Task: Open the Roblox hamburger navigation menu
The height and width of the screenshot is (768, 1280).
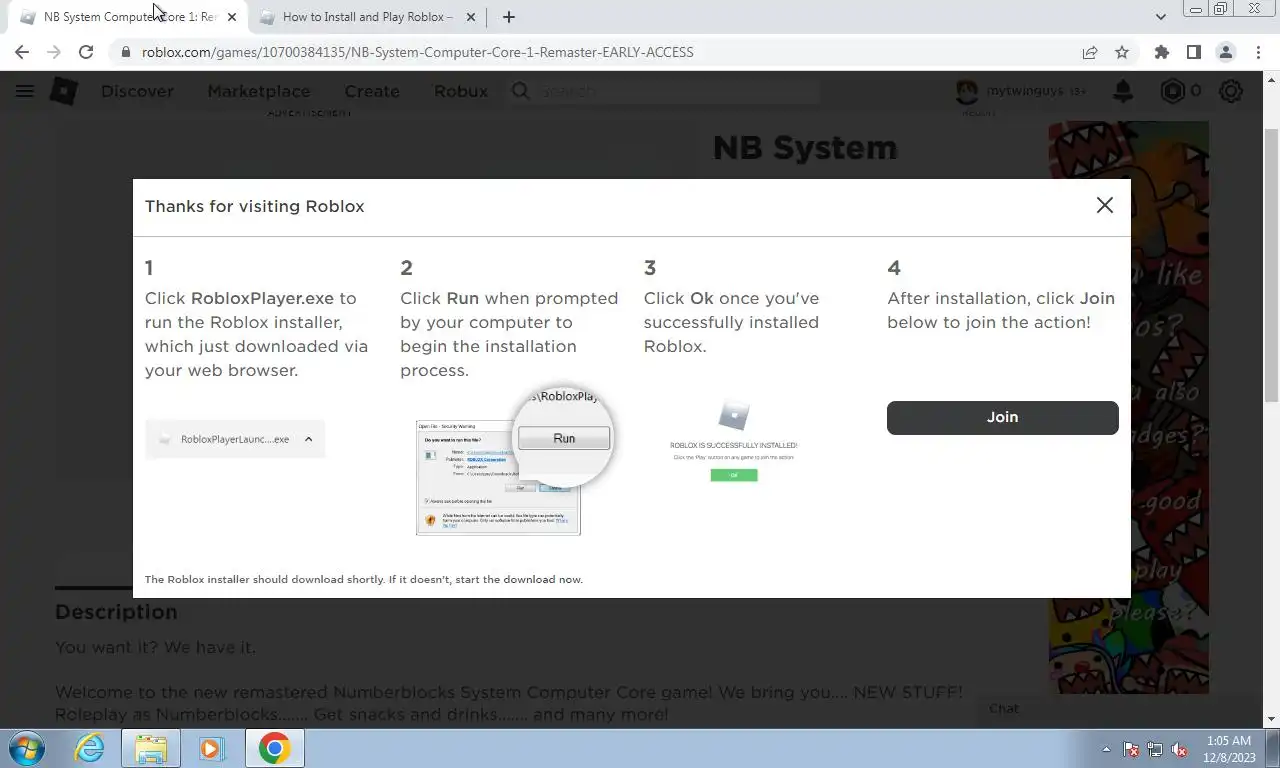Action: 25,91
